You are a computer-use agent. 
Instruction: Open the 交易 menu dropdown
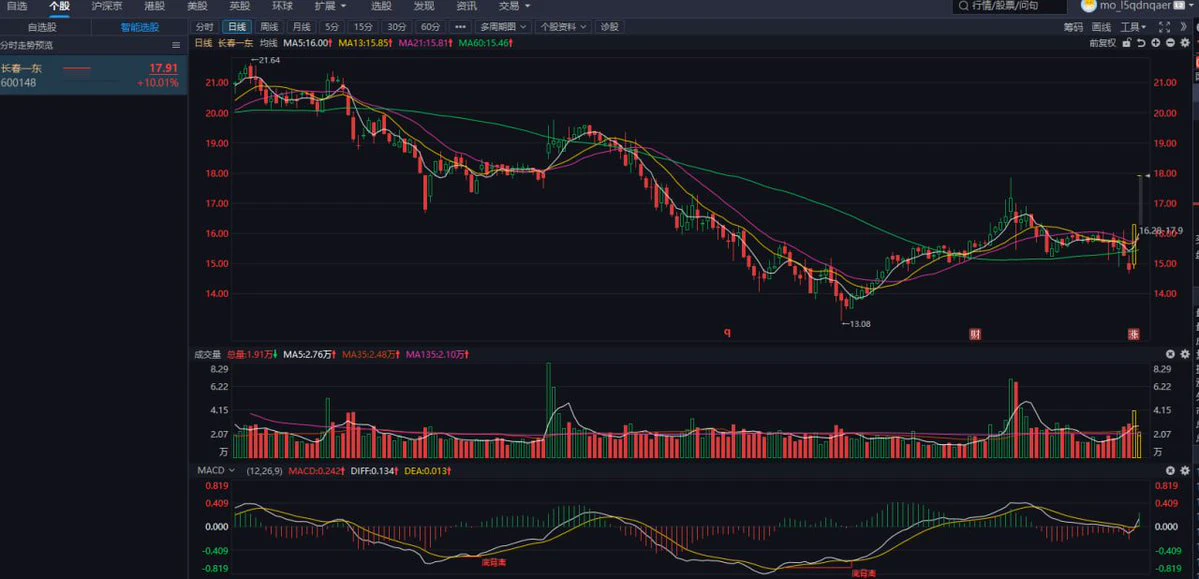pyautogui.click(x=514, y=6)
